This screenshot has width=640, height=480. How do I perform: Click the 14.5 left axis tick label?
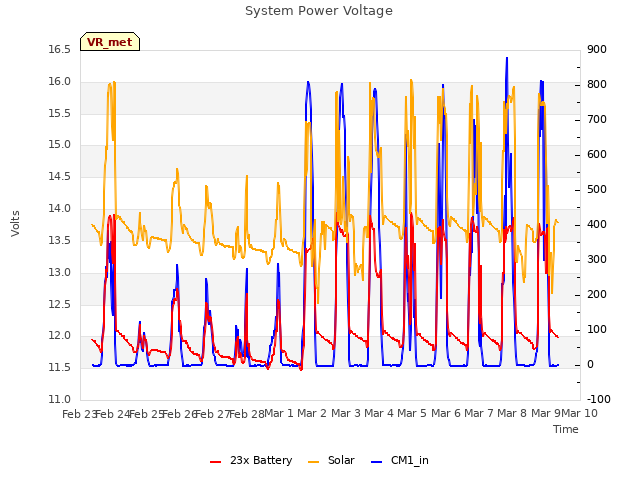[60, 177]
